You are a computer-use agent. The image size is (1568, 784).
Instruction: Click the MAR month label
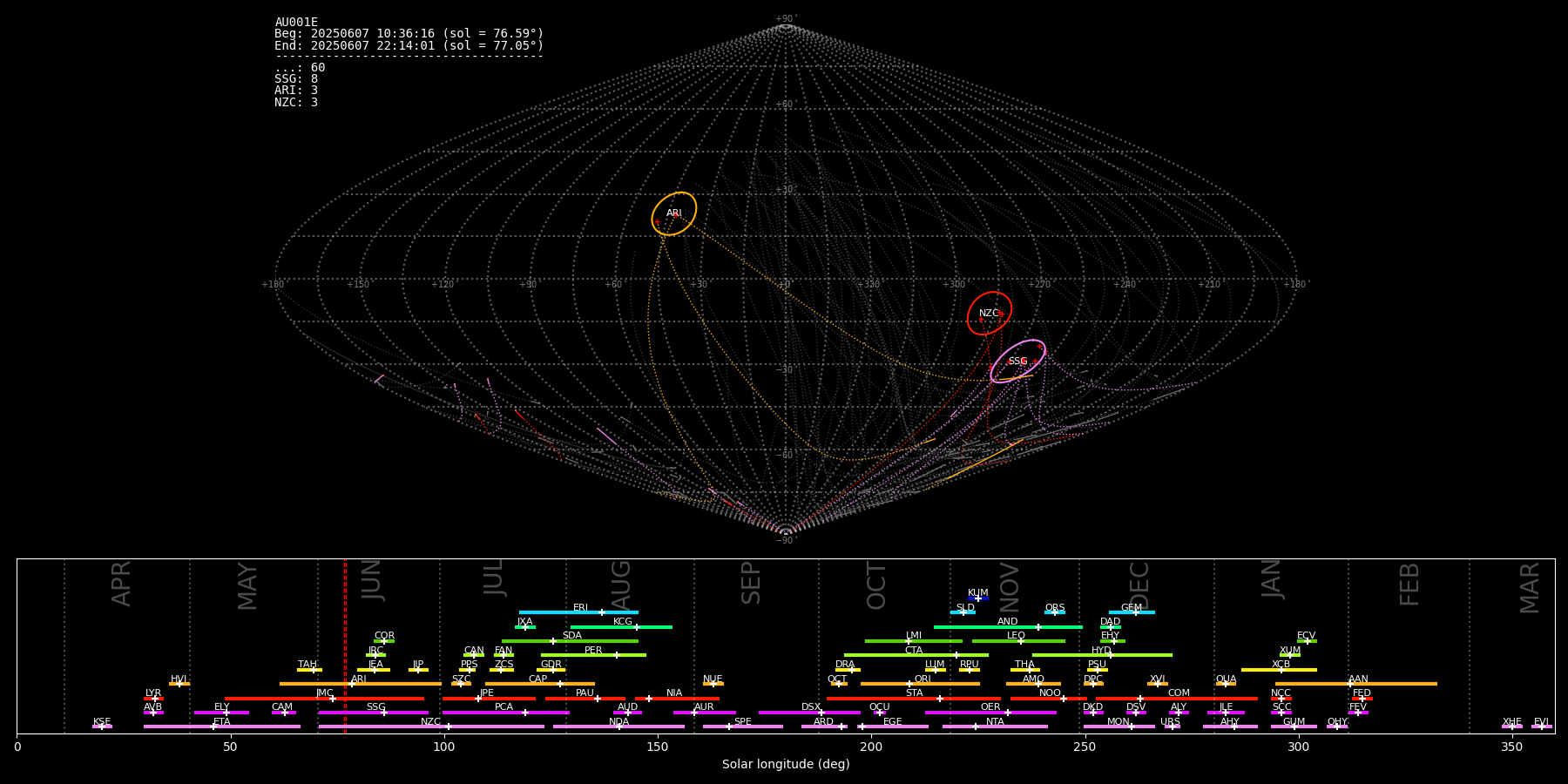(1530, 587)
